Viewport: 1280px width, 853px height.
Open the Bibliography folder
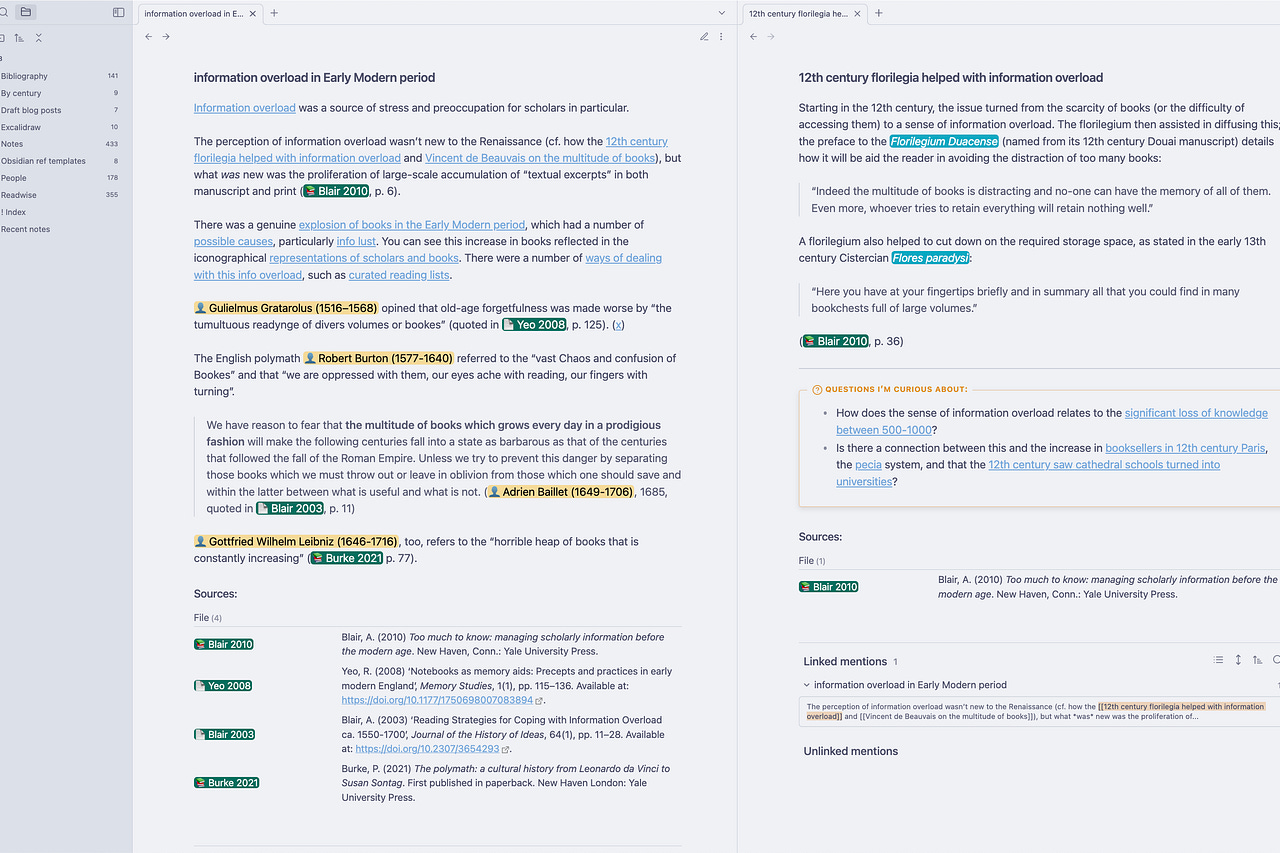coord(60,76)
